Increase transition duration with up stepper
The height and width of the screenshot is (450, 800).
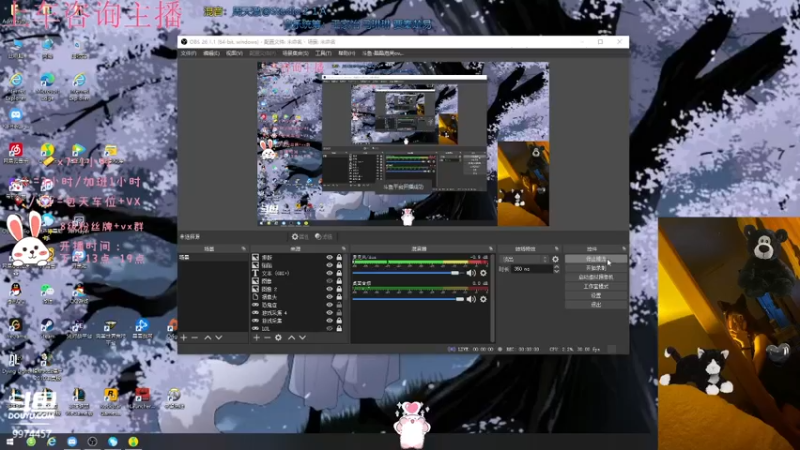click(x=556, y=267)
